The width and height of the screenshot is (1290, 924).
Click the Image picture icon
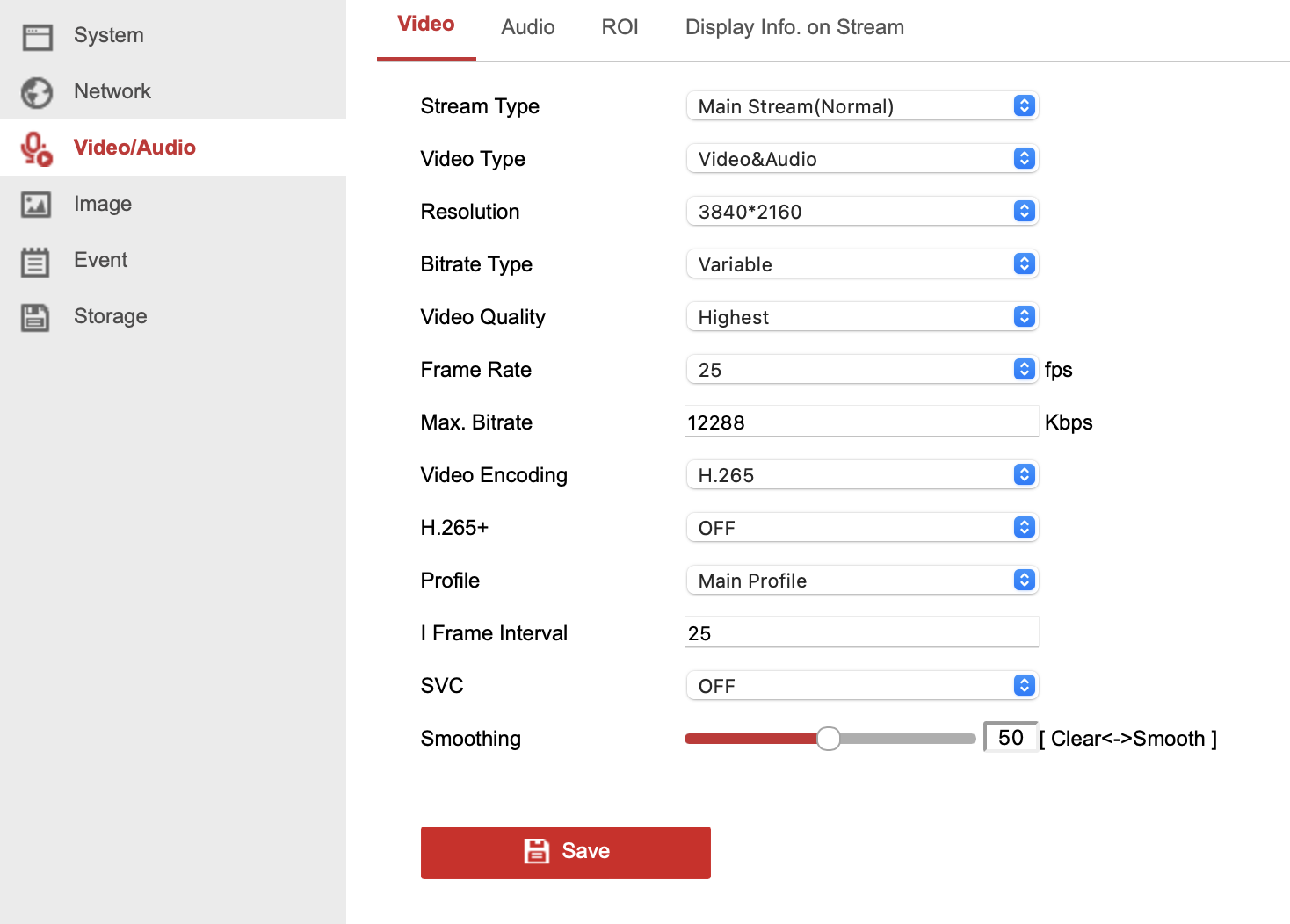pyautogui.click(x=36, y=205)
